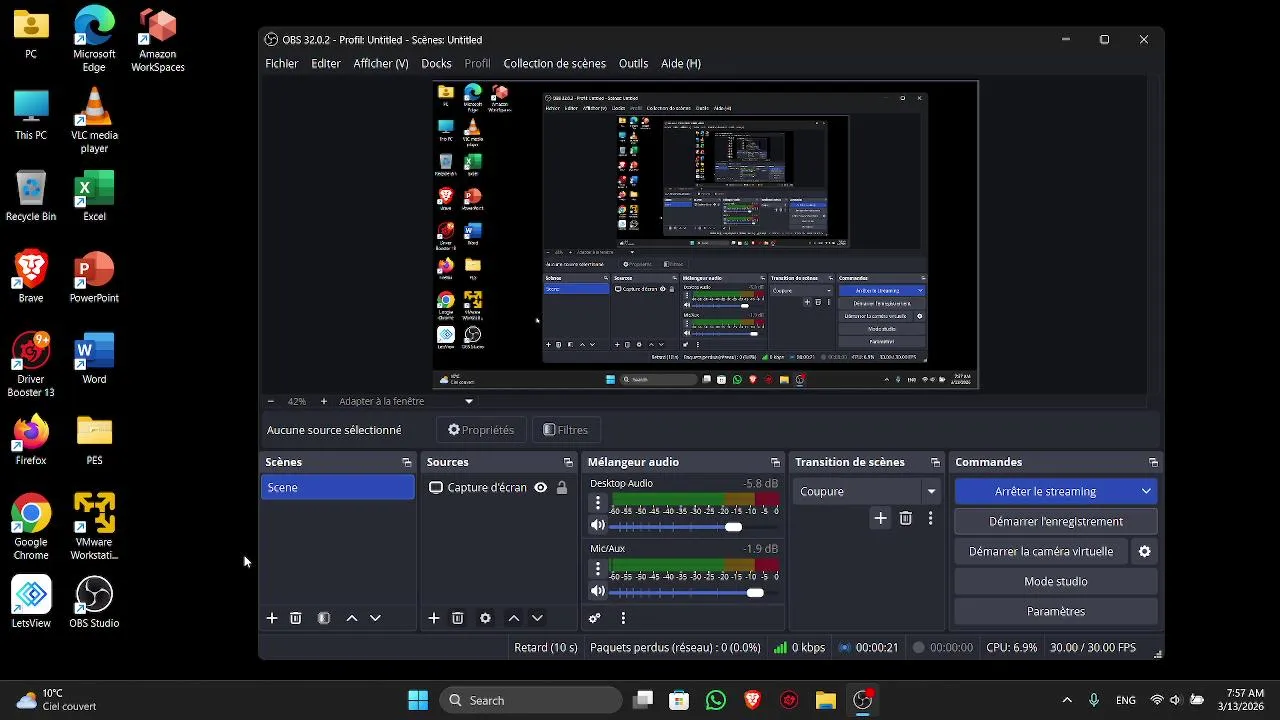Open source properties gear in Sources dock

[486, 618]
